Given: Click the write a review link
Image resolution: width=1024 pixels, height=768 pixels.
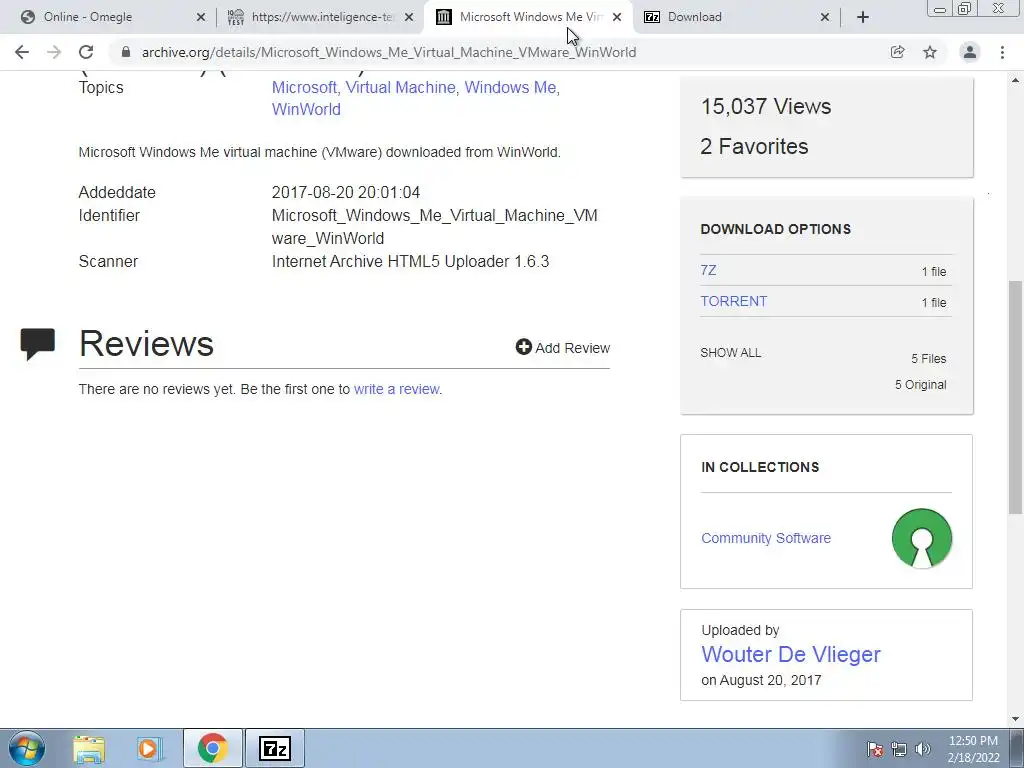Looking at the screenshot, I should coord(396,389).
